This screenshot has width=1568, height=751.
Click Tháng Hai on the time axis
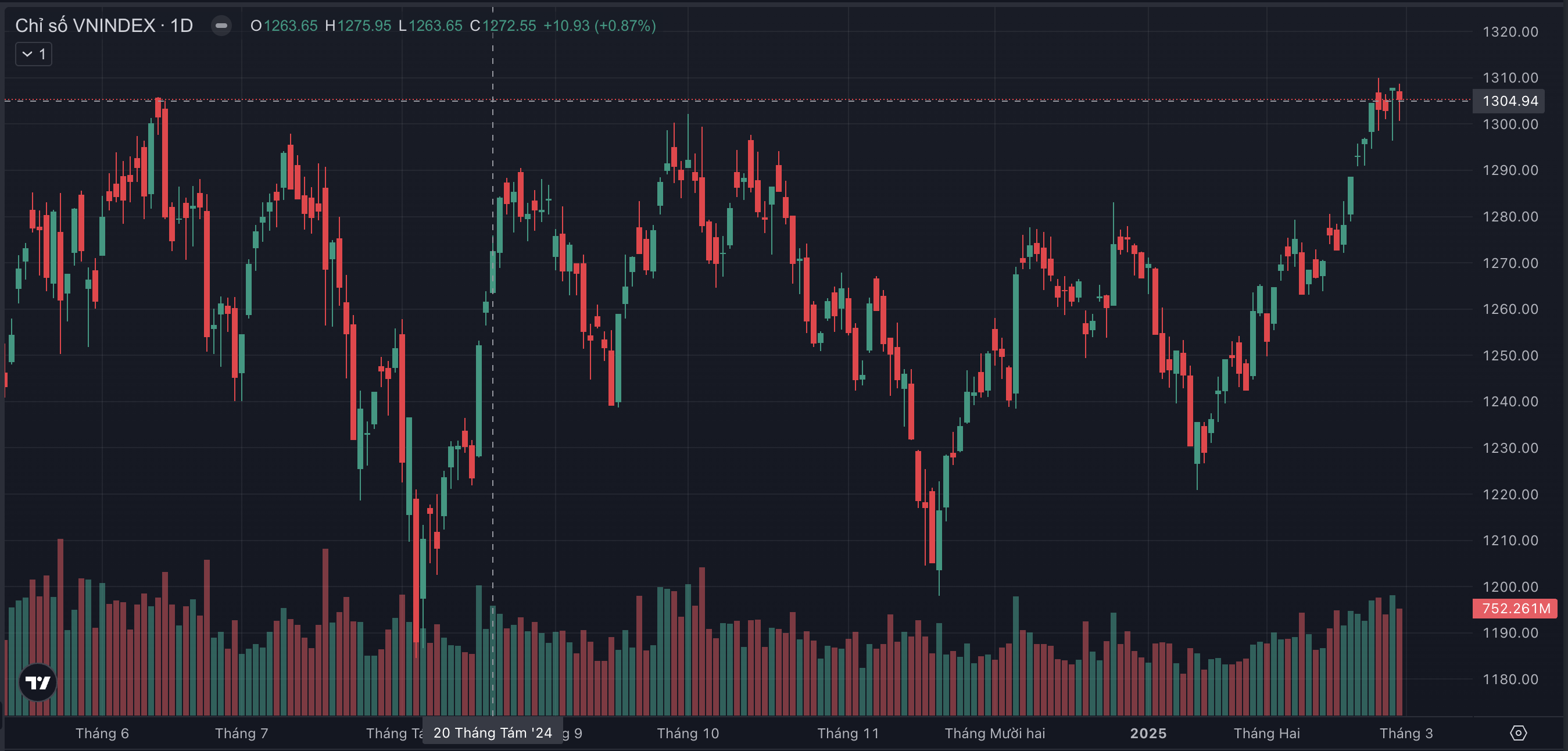[1267, 734]
